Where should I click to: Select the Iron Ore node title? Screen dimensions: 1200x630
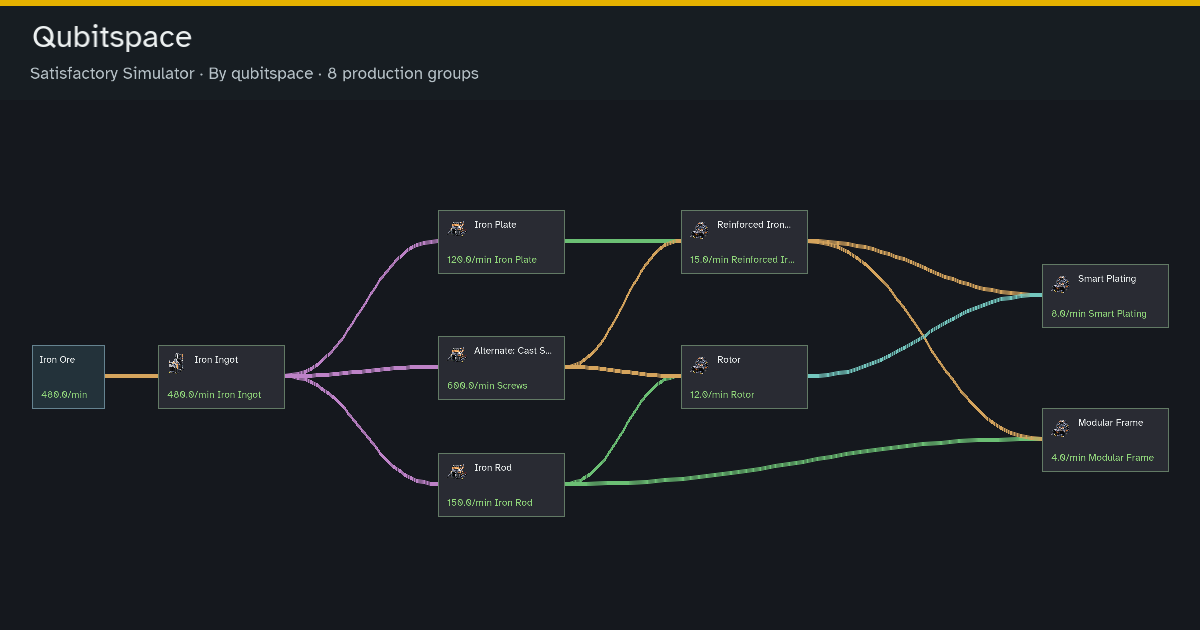[x=57, y=360]
